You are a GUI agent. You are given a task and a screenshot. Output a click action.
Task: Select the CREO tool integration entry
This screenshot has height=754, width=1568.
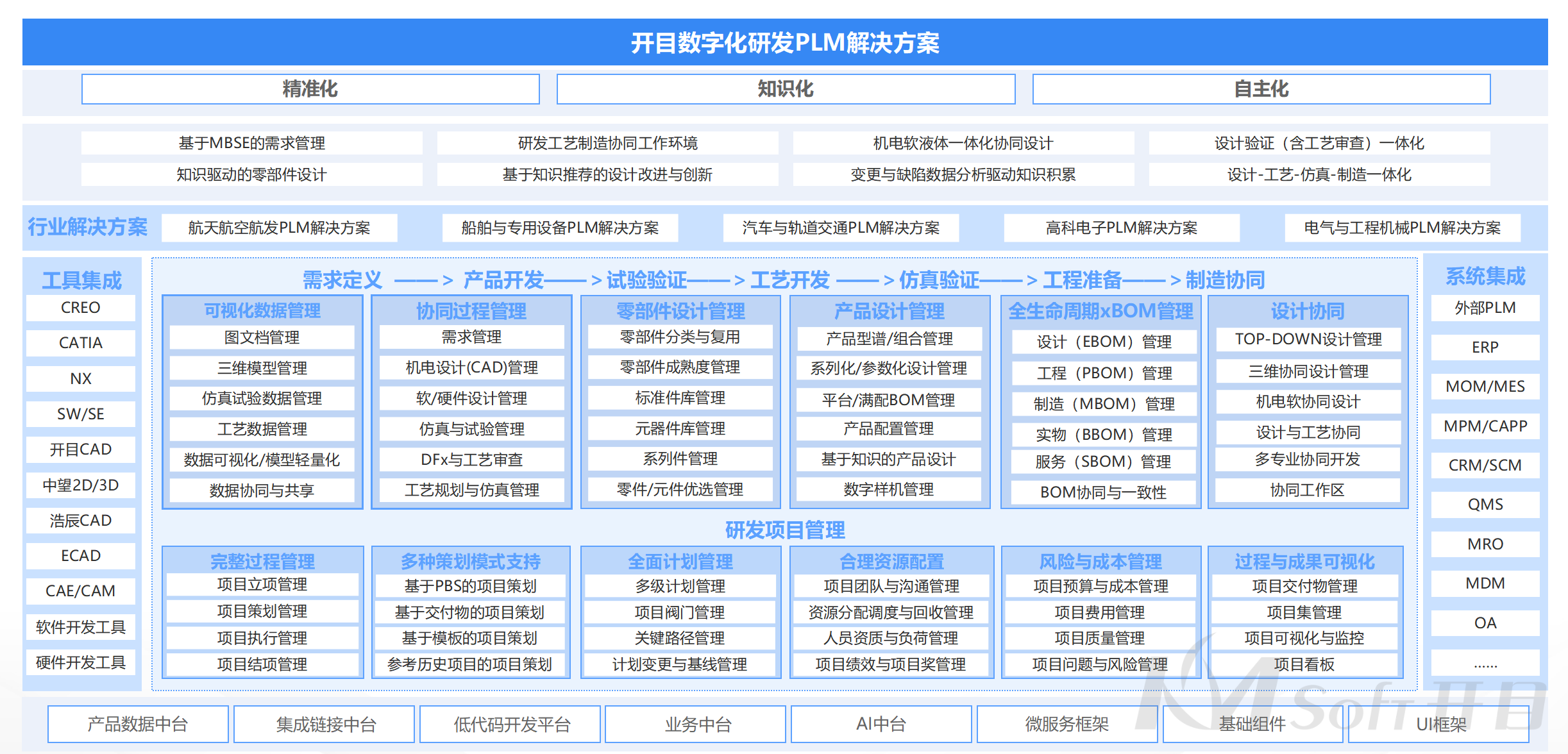point(80,307)
